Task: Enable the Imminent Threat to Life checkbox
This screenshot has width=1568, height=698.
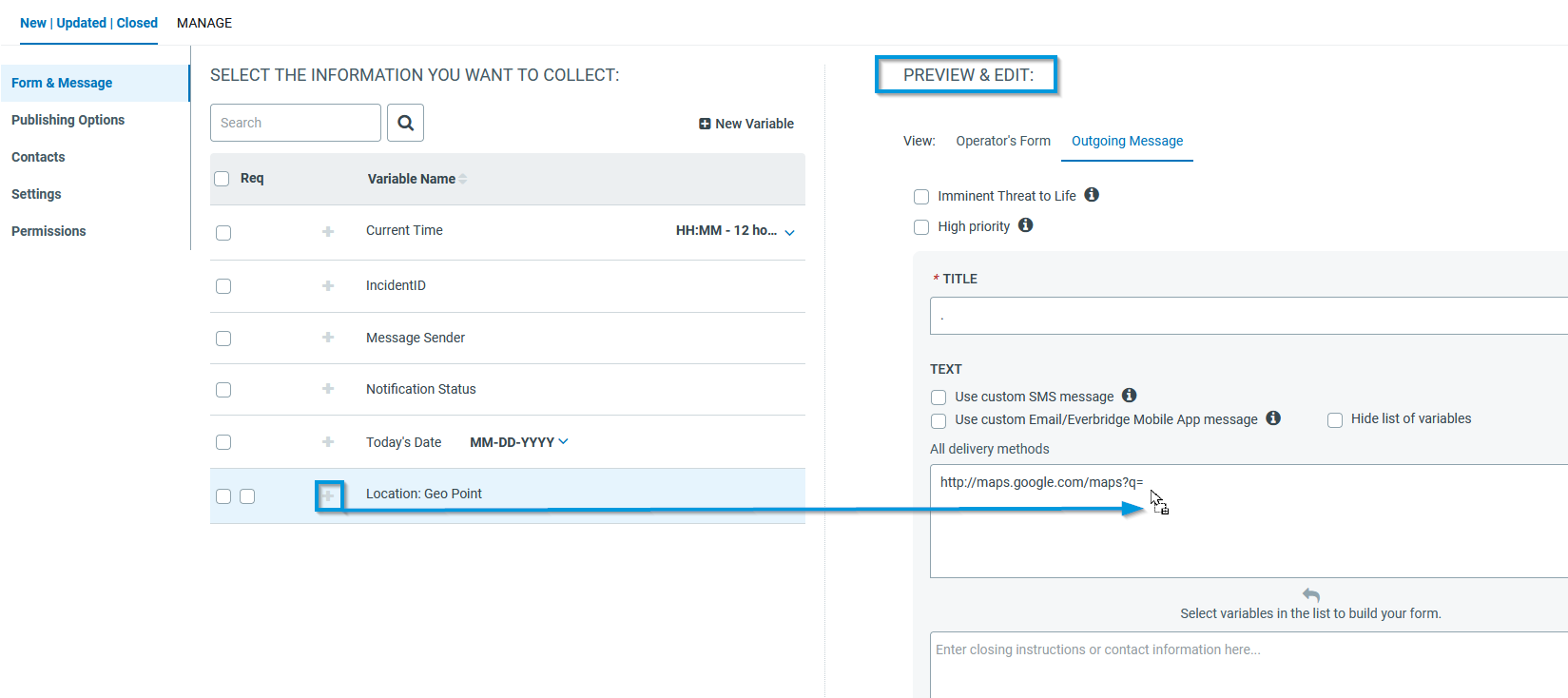Action: point(921,197)
